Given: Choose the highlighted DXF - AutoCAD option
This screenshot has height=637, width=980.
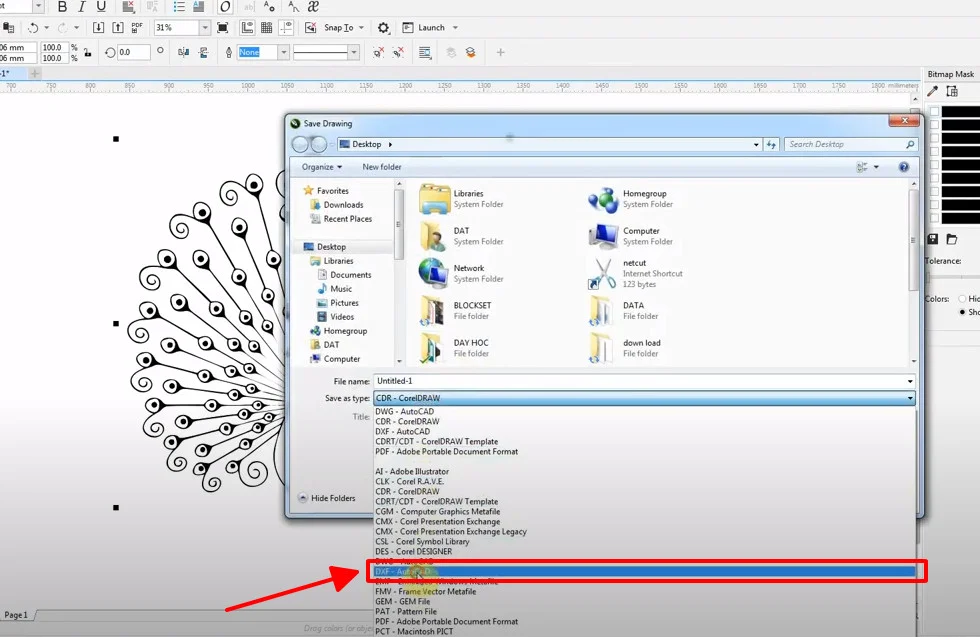Looking at the screenshot, I should tap(645, 571).
